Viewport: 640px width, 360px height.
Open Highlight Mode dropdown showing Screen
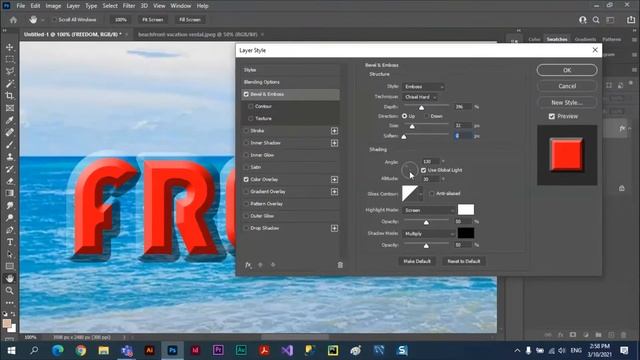[x=429, y=210]
